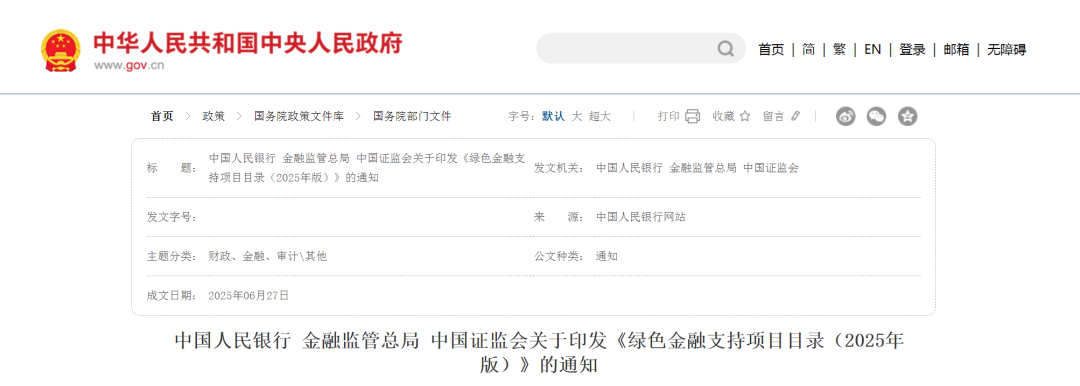Click date value 2025年06月27日

248,296
